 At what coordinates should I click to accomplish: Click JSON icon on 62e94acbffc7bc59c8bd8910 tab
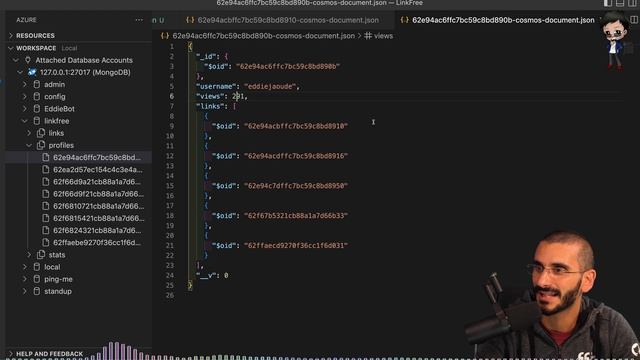[x=190, y=20]
